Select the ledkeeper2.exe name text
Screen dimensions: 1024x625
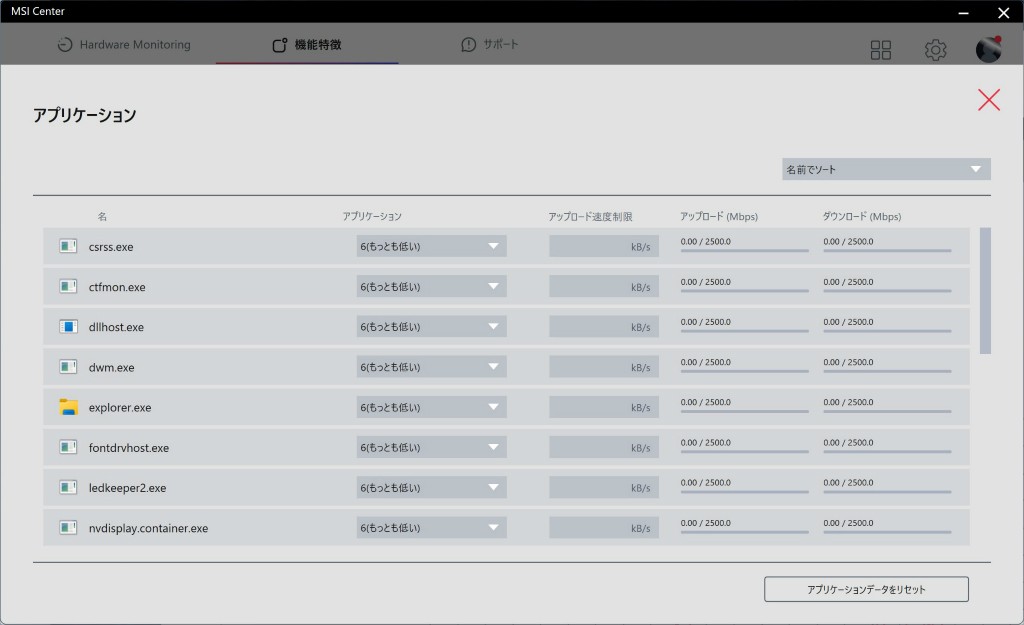coord(127,488)
